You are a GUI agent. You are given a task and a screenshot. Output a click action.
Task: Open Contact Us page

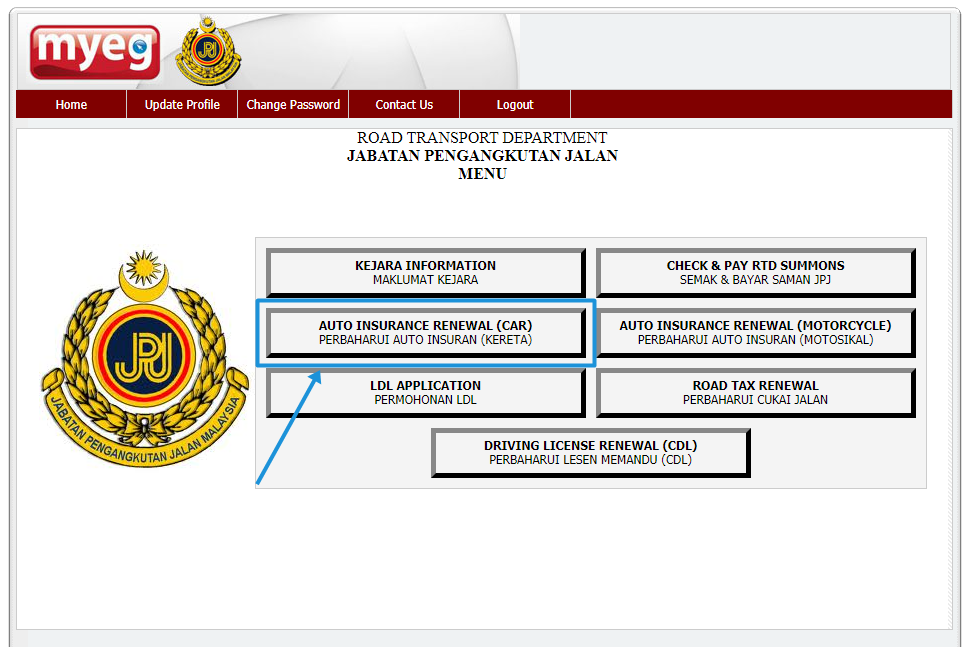tap(404, 105)
